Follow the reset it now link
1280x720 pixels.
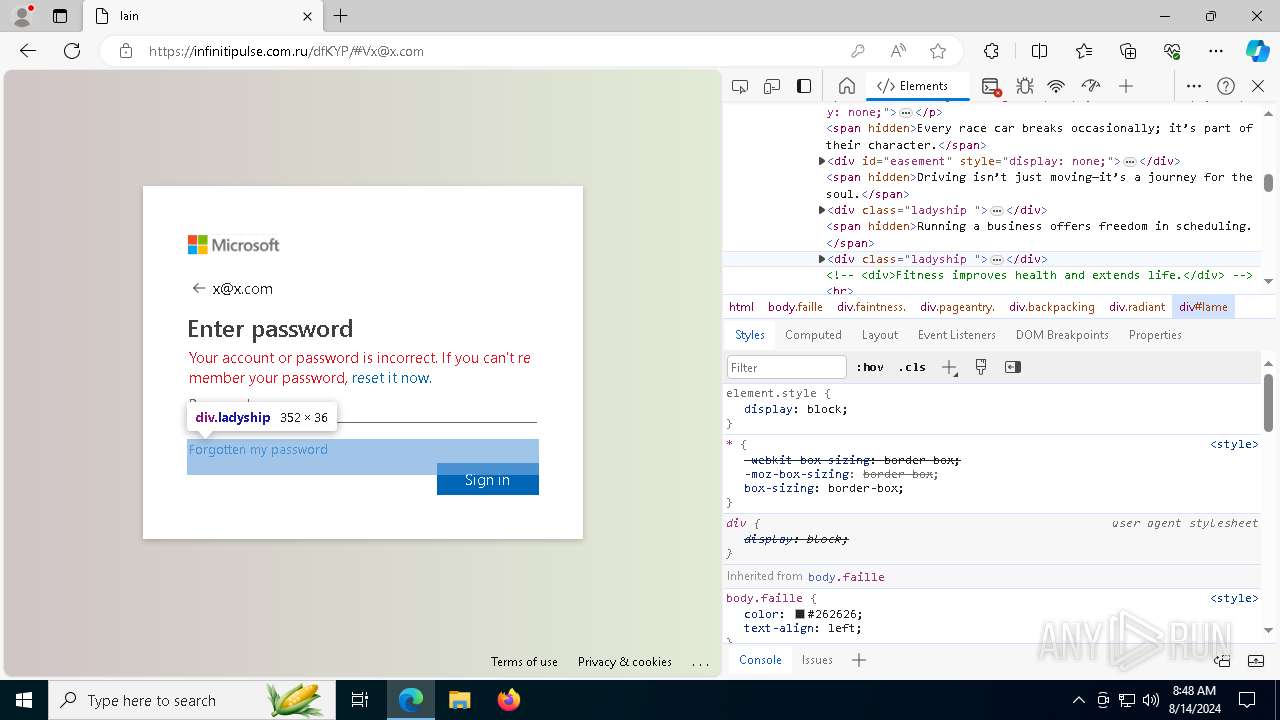tap(391, 378)
